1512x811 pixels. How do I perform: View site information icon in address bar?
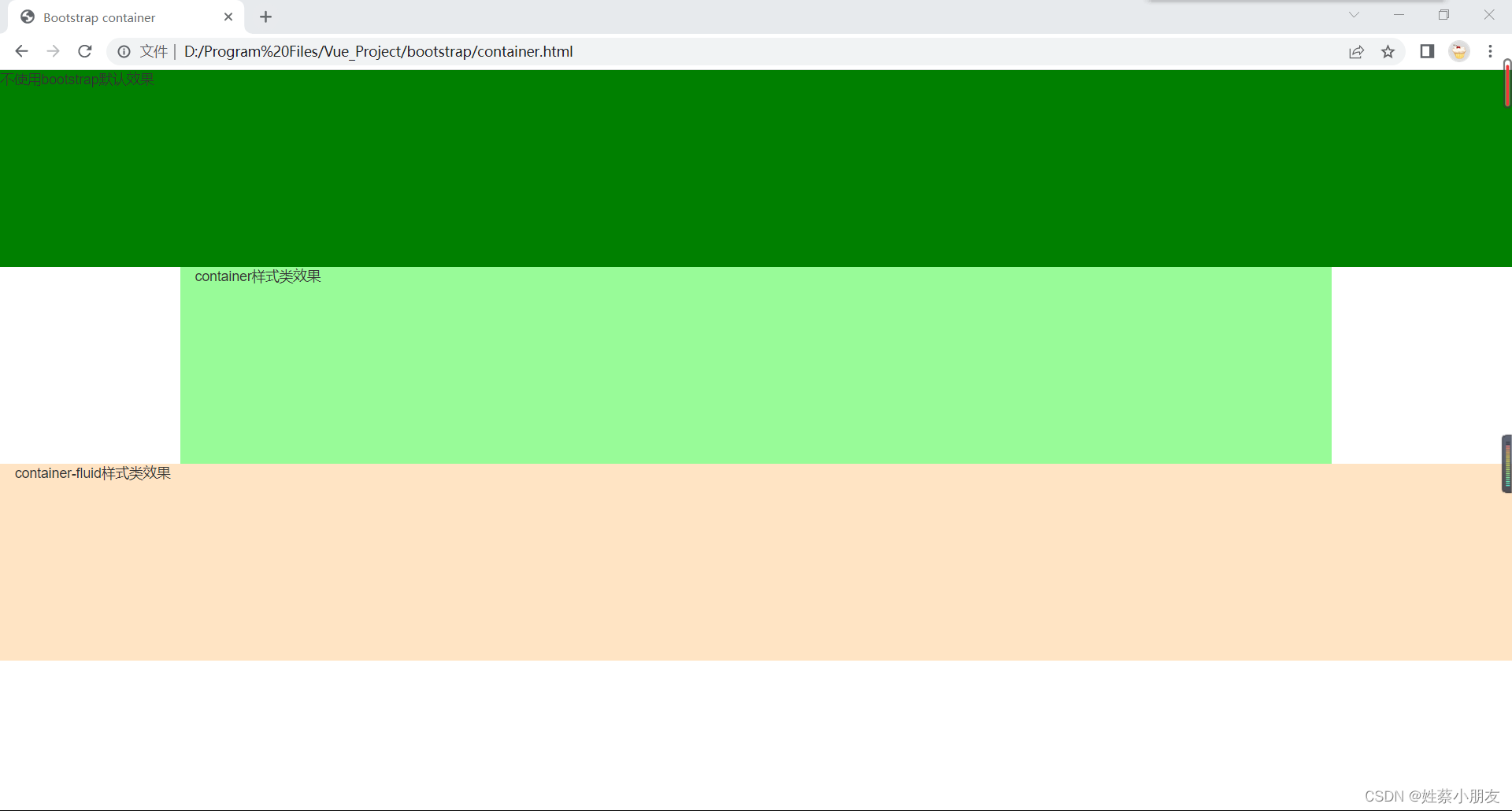coord(124,51)
